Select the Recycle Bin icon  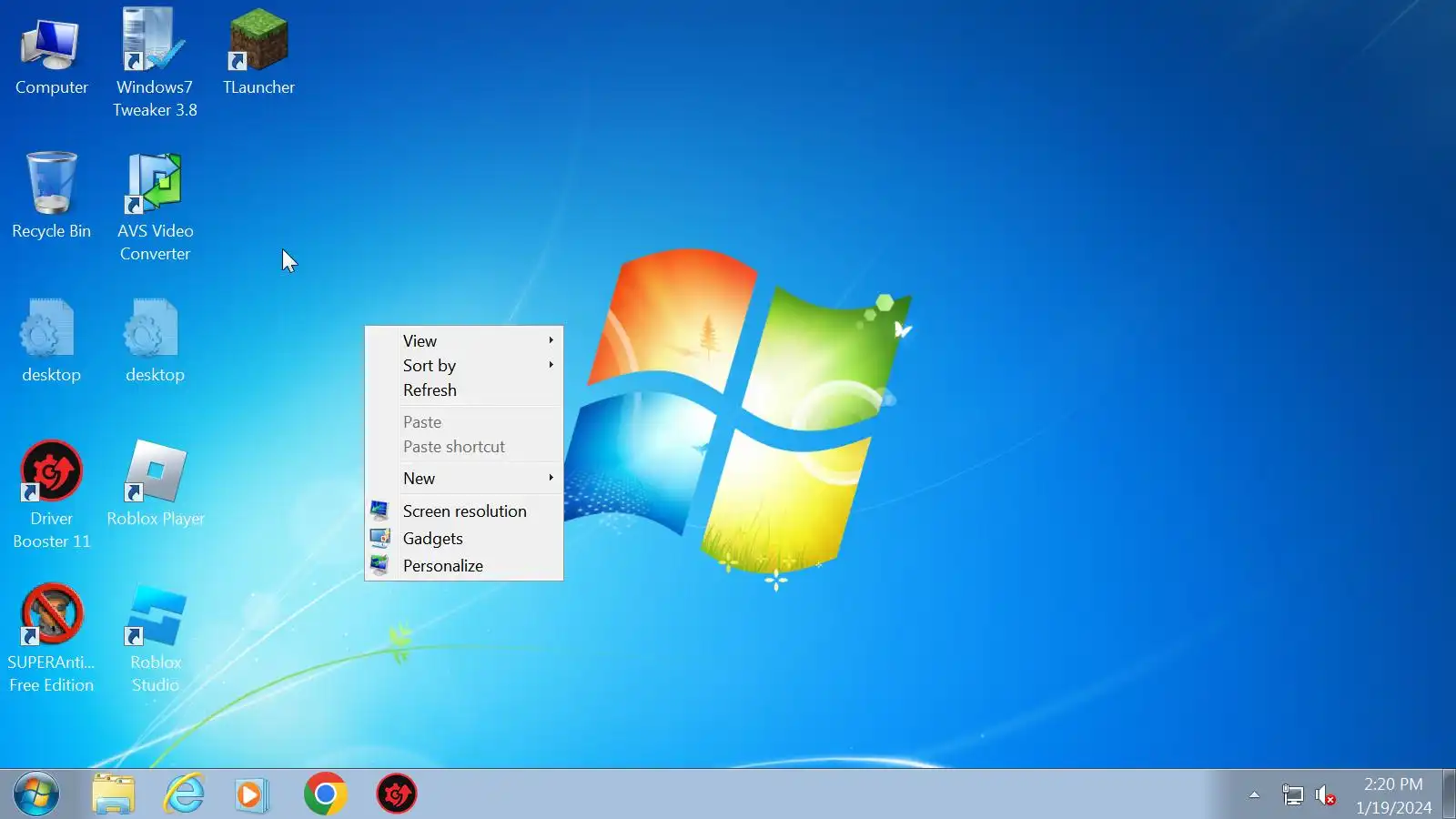pyautogui.click(x=52, y=197)
